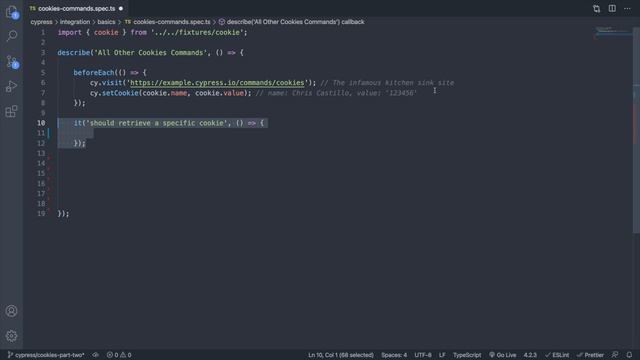Open the feedback icon in status bar

point(615,355)
